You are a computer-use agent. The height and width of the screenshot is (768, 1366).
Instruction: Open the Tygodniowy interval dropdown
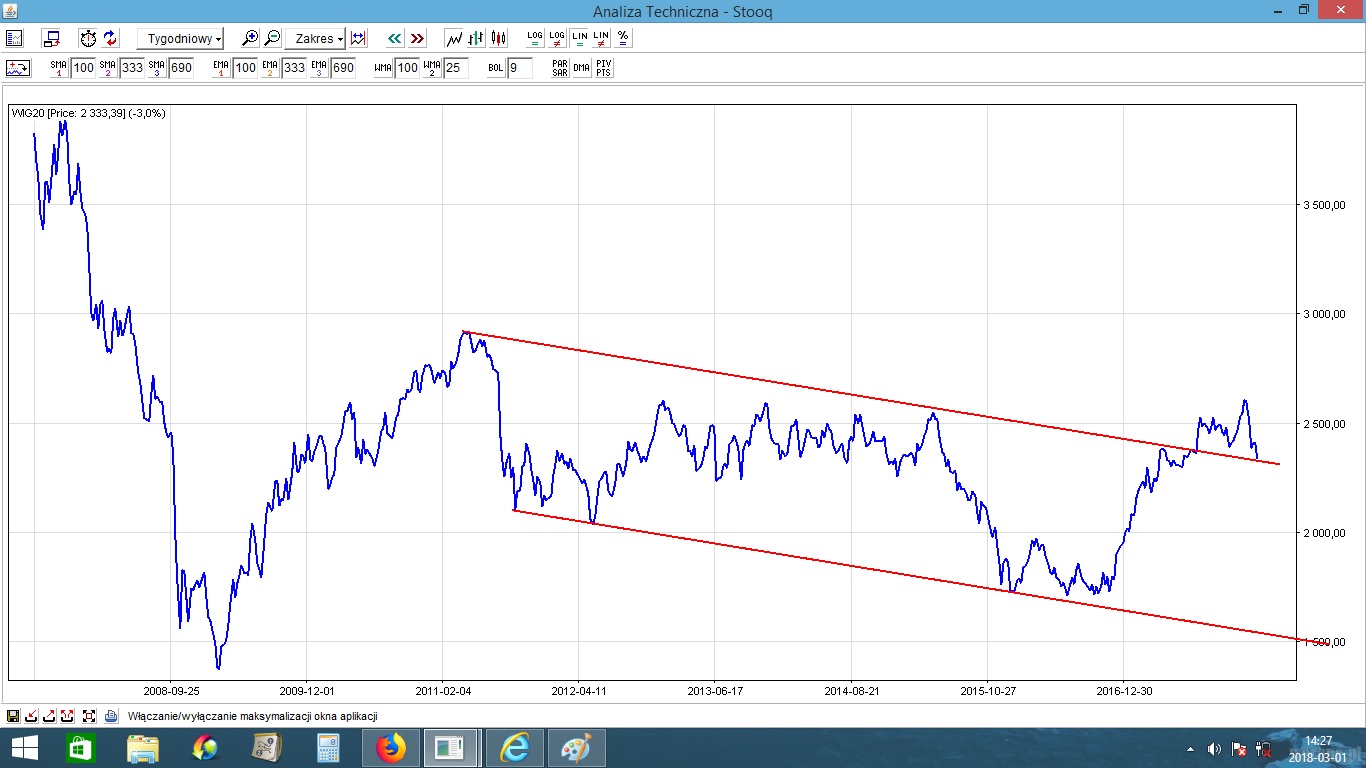pyautogui.click(x=180, y=39)
